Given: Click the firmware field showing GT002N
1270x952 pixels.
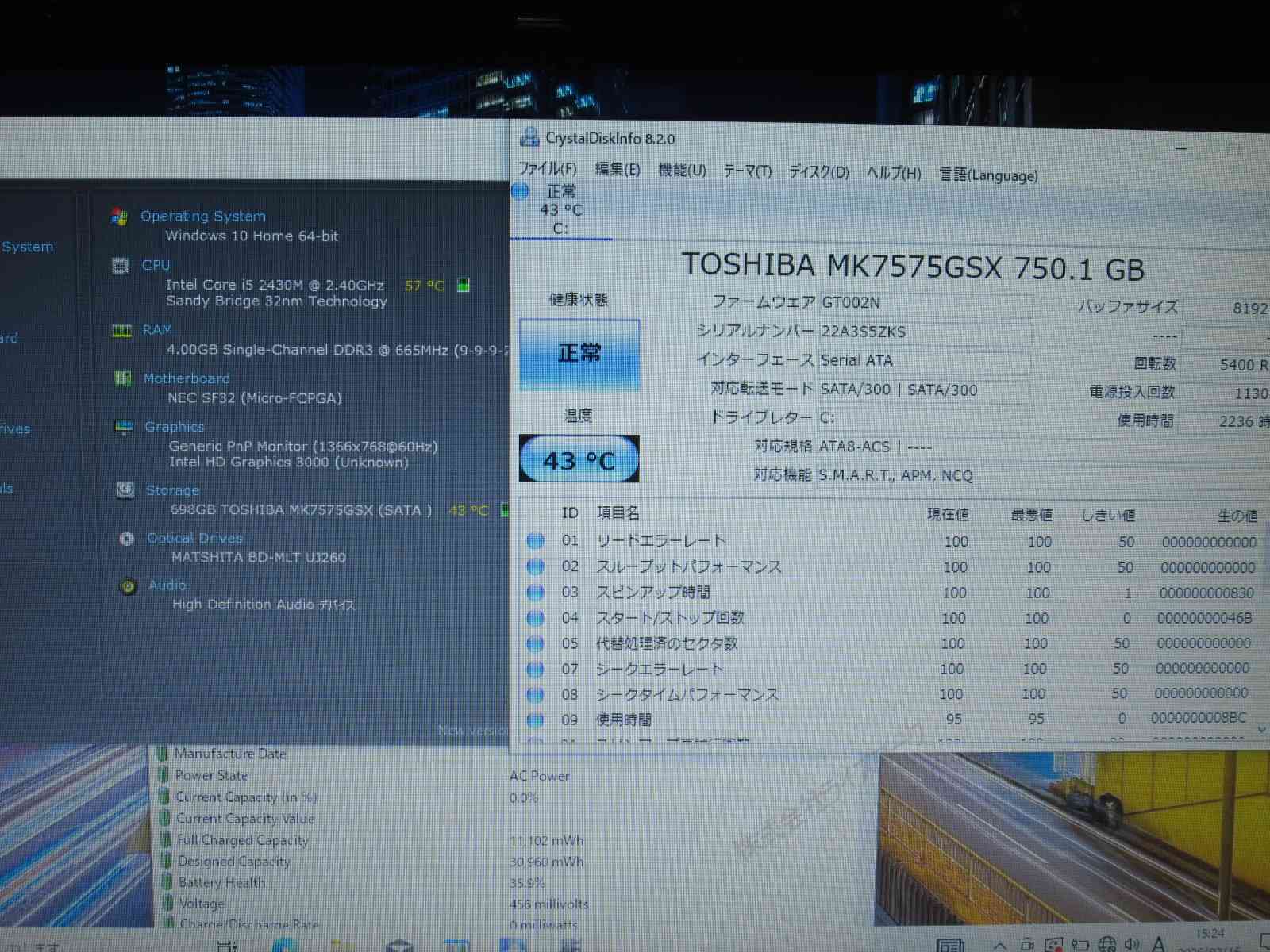Looking at the screenshot, I should point(925,303).
